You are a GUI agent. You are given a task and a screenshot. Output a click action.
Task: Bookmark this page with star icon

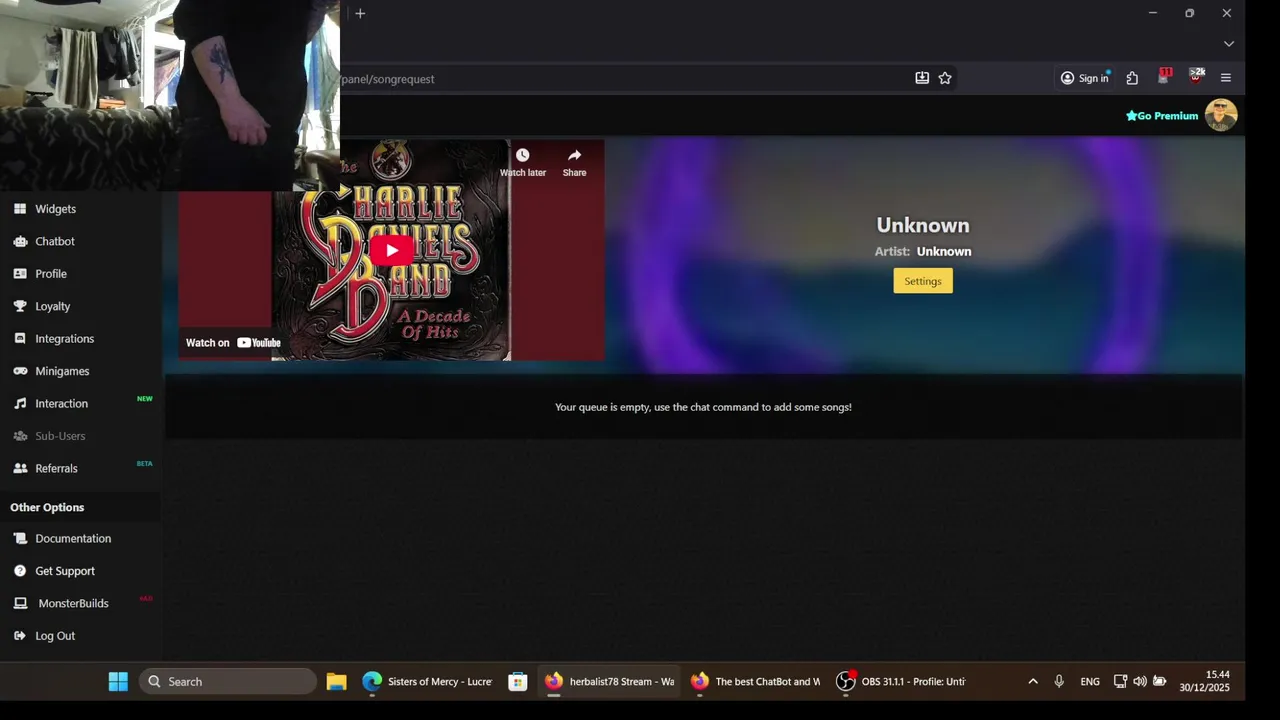point(945,78)
